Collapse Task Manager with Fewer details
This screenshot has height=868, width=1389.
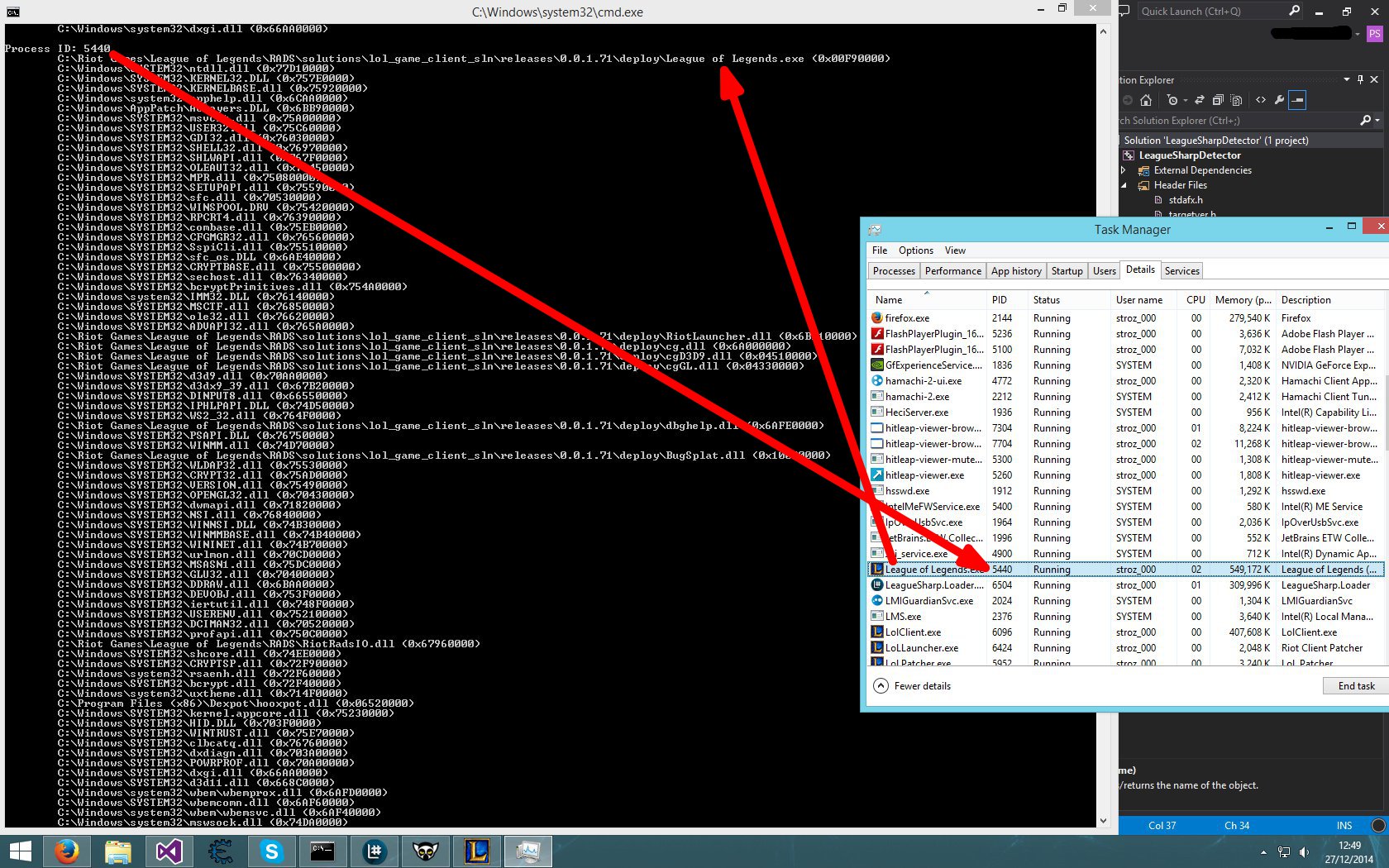(913, 686)
